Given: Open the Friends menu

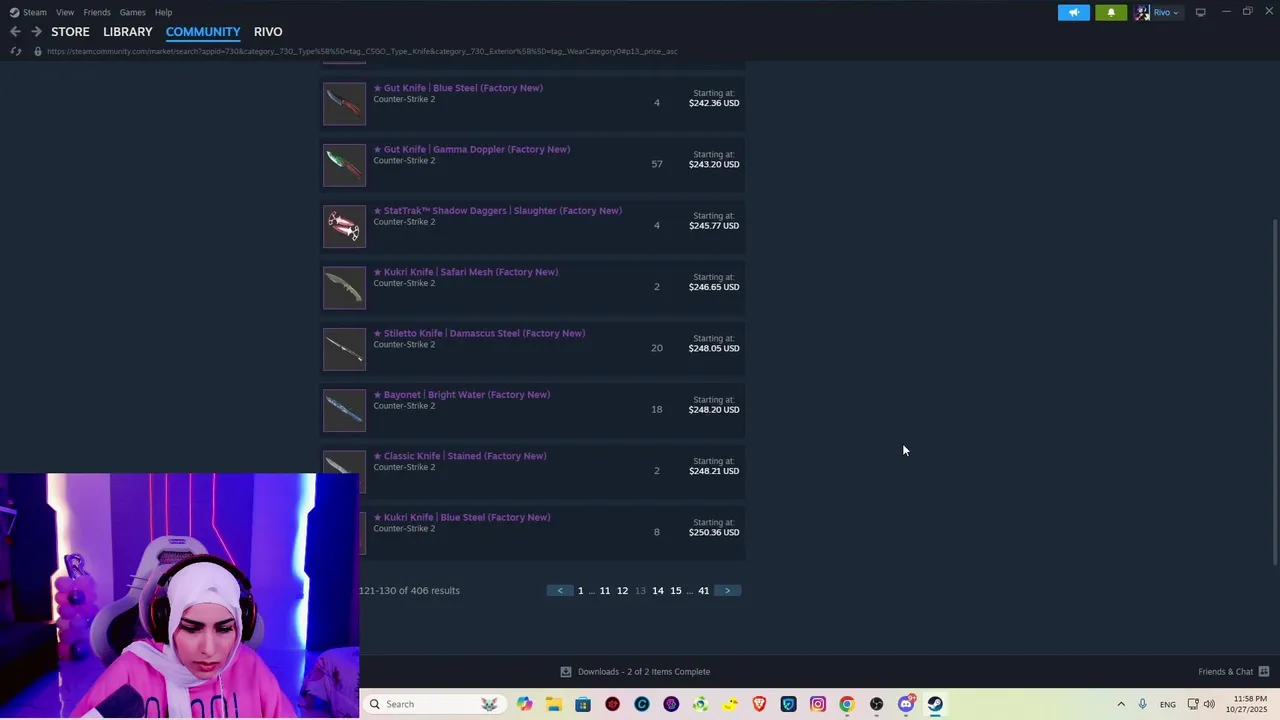Looking at the screenshot, I should click(x=97, y=12).
